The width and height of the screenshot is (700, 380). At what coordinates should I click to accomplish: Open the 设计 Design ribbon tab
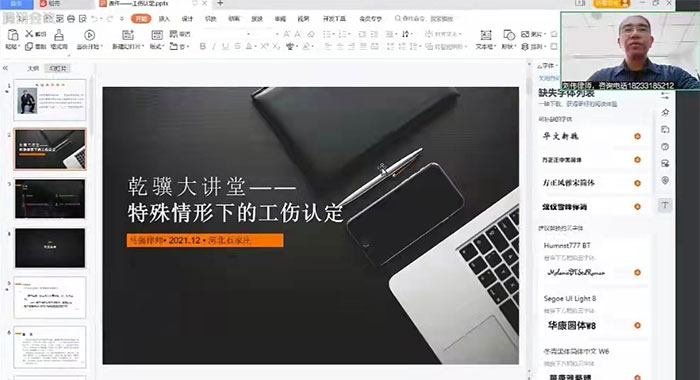(x=188, y=19)
